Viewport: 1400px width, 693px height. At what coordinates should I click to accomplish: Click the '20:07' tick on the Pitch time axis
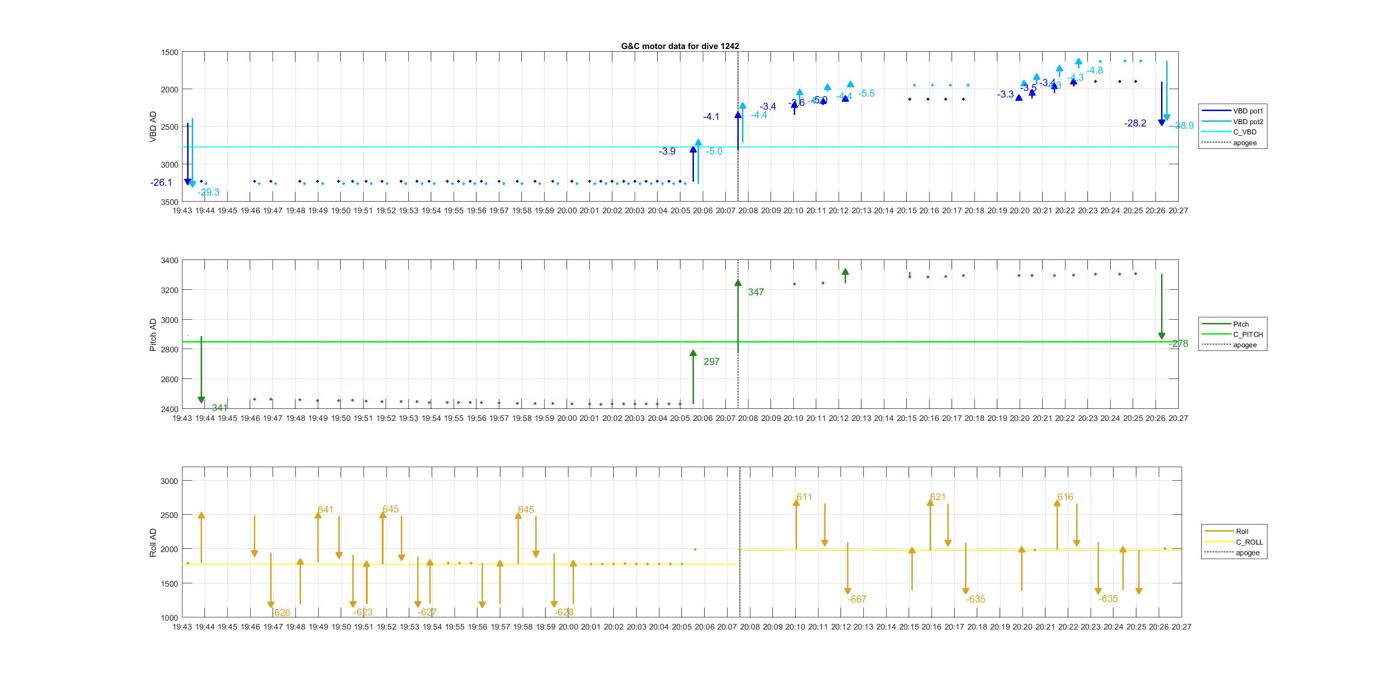[726, 418]
